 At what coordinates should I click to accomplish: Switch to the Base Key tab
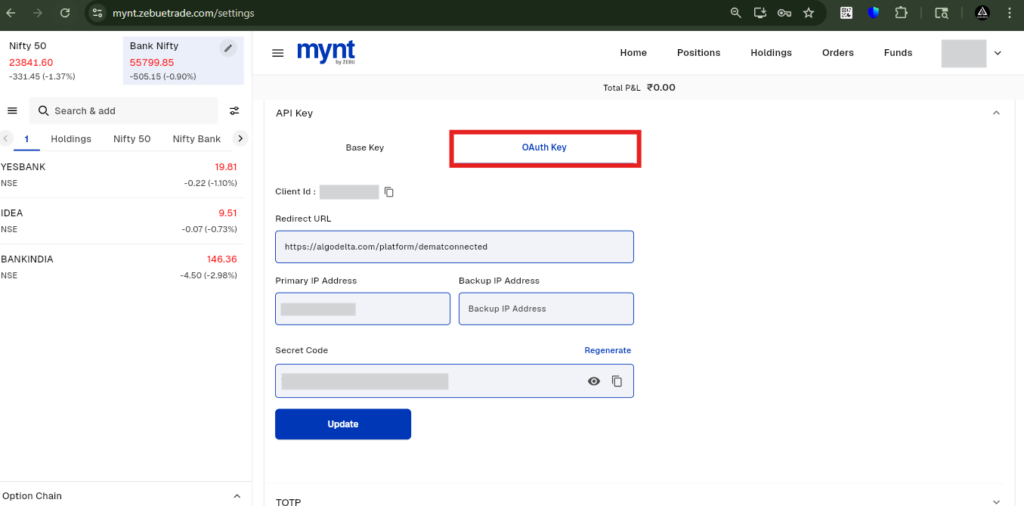[365, 148]
